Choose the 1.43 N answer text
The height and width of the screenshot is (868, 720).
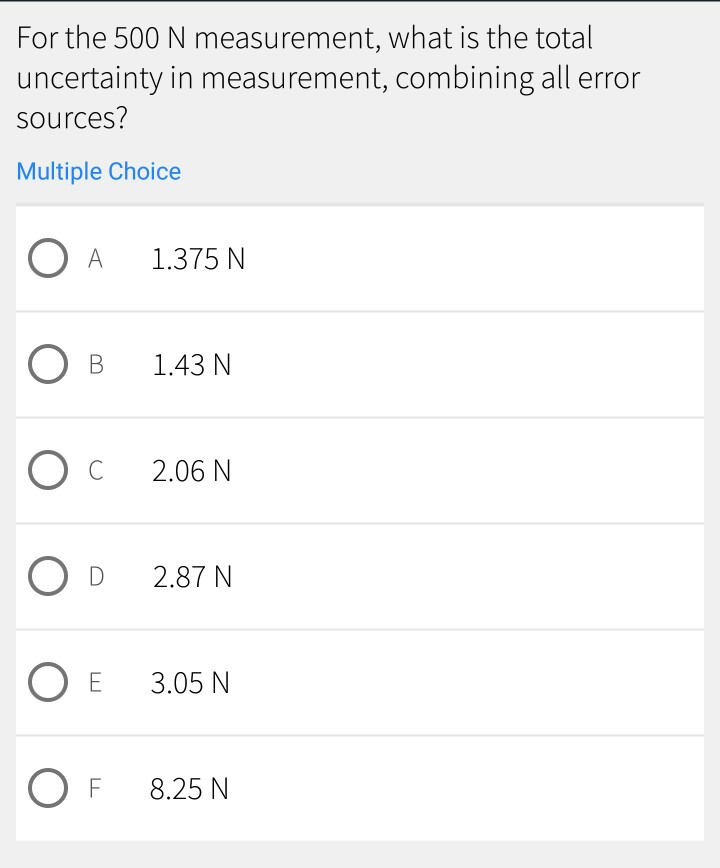[x=192, y=366]
